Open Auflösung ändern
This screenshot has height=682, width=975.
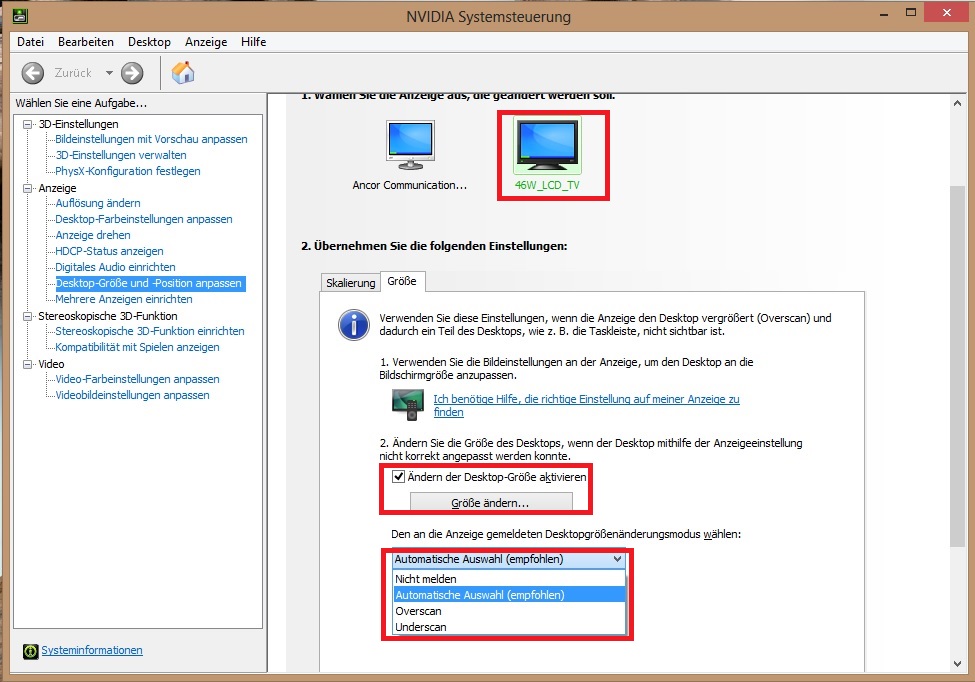pos(98,203)
